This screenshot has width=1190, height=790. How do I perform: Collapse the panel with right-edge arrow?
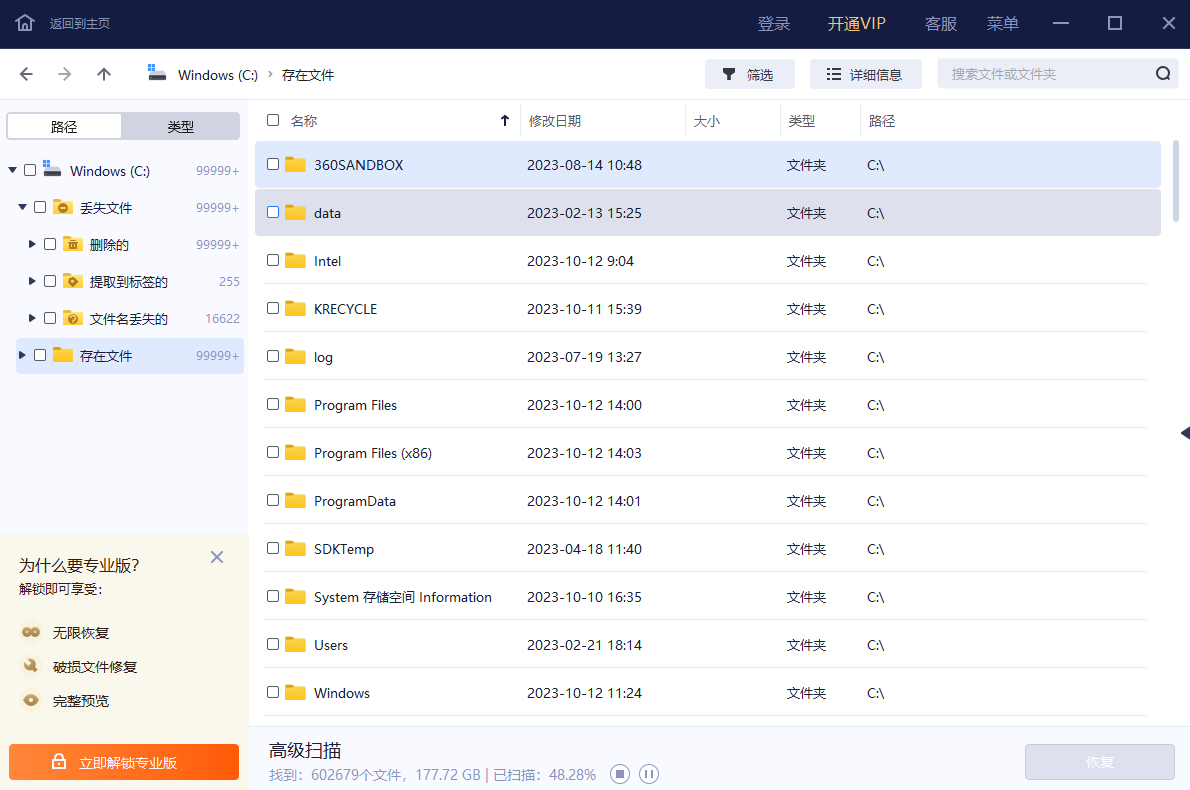(1186, 432)
